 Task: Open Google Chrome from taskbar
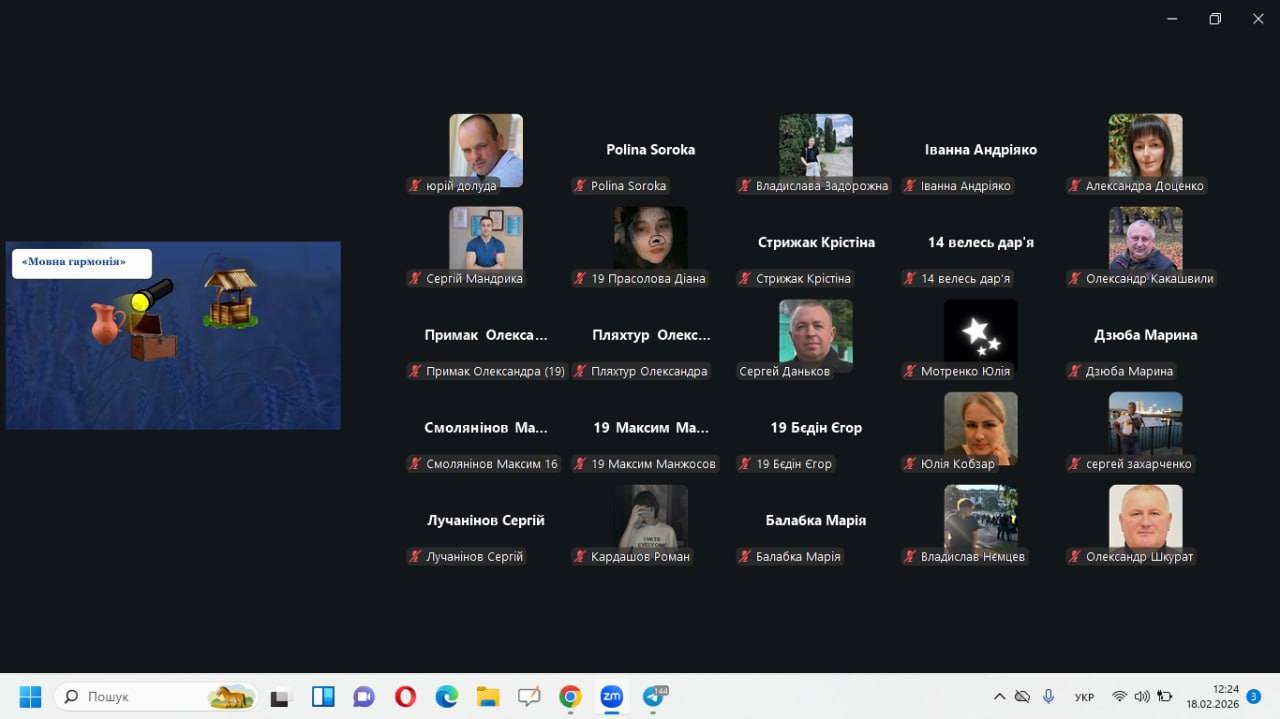tap(570, 696)
